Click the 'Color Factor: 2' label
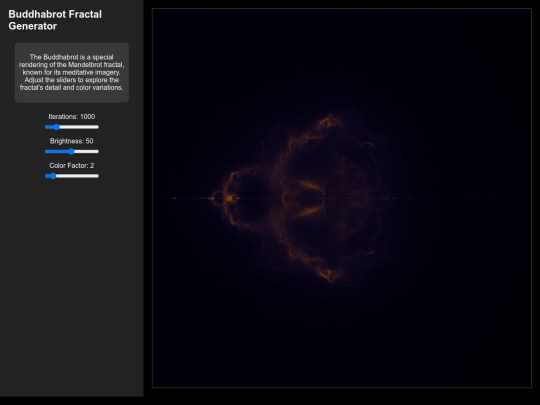The width and height of the screenshot is (540, 405). point(72,166)
